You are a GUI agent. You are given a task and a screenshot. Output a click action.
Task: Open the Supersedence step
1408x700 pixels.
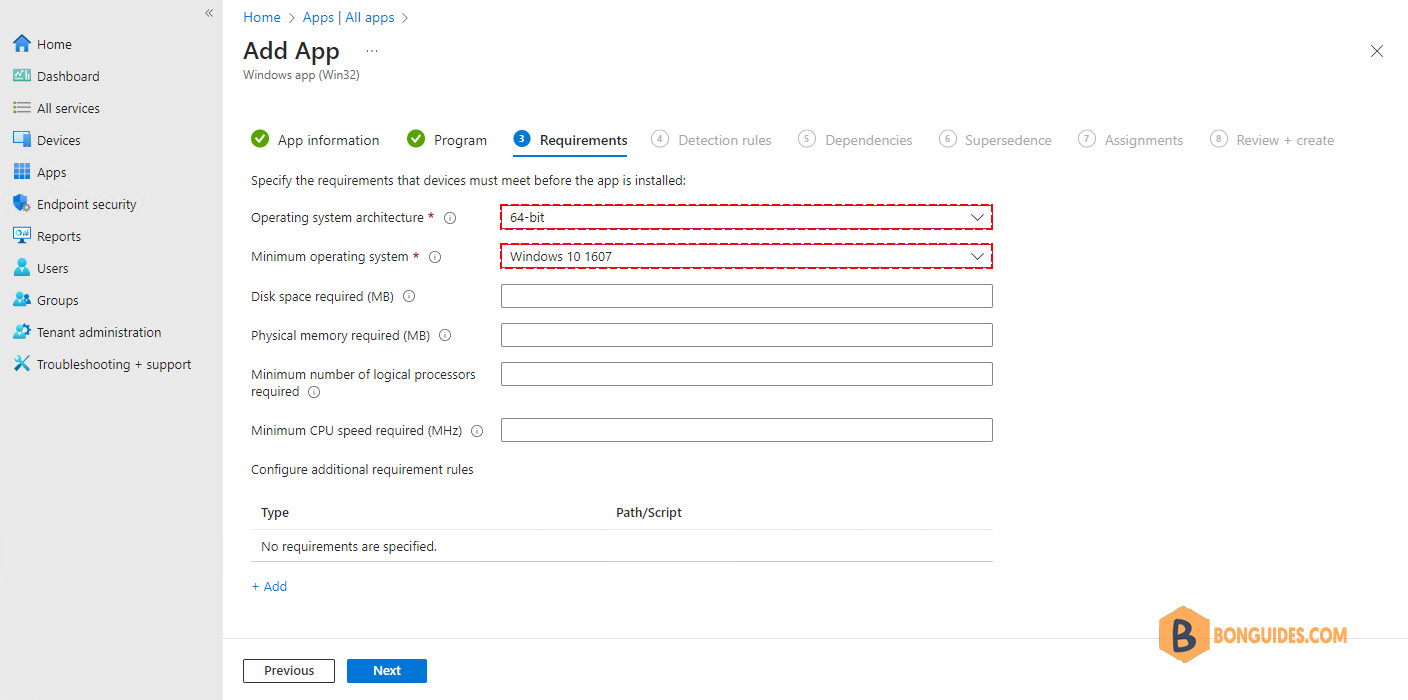[996, 140]
